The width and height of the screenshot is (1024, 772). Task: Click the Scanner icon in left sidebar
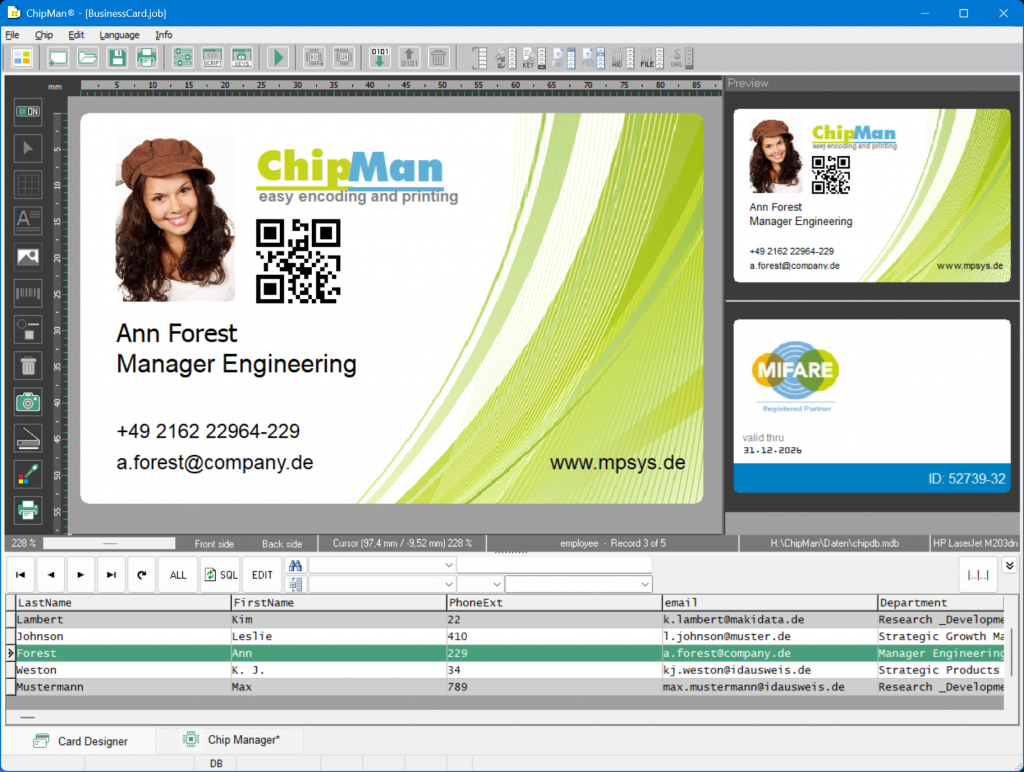pyautogui.click(x=28, y=438)
